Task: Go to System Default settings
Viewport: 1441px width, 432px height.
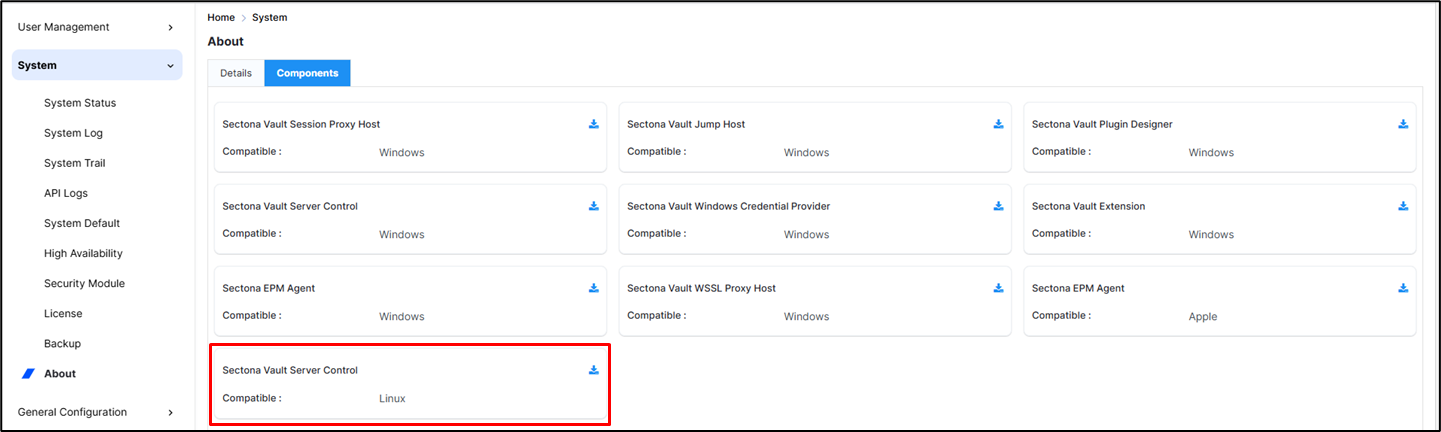Action: coord(82,223)
